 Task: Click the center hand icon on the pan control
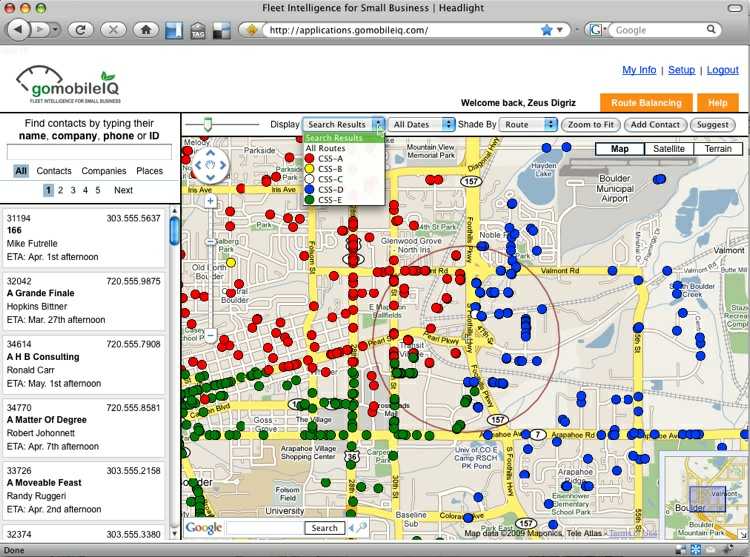pyautogui.click(x=210, y=165)
